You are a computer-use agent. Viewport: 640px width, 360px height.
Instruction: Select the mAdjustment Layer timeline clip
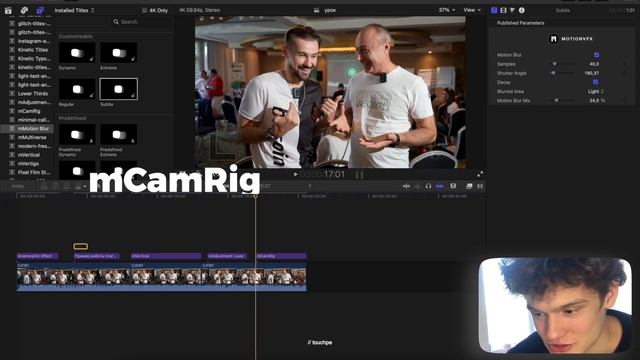pyautogui.click(x=227, y=256)
